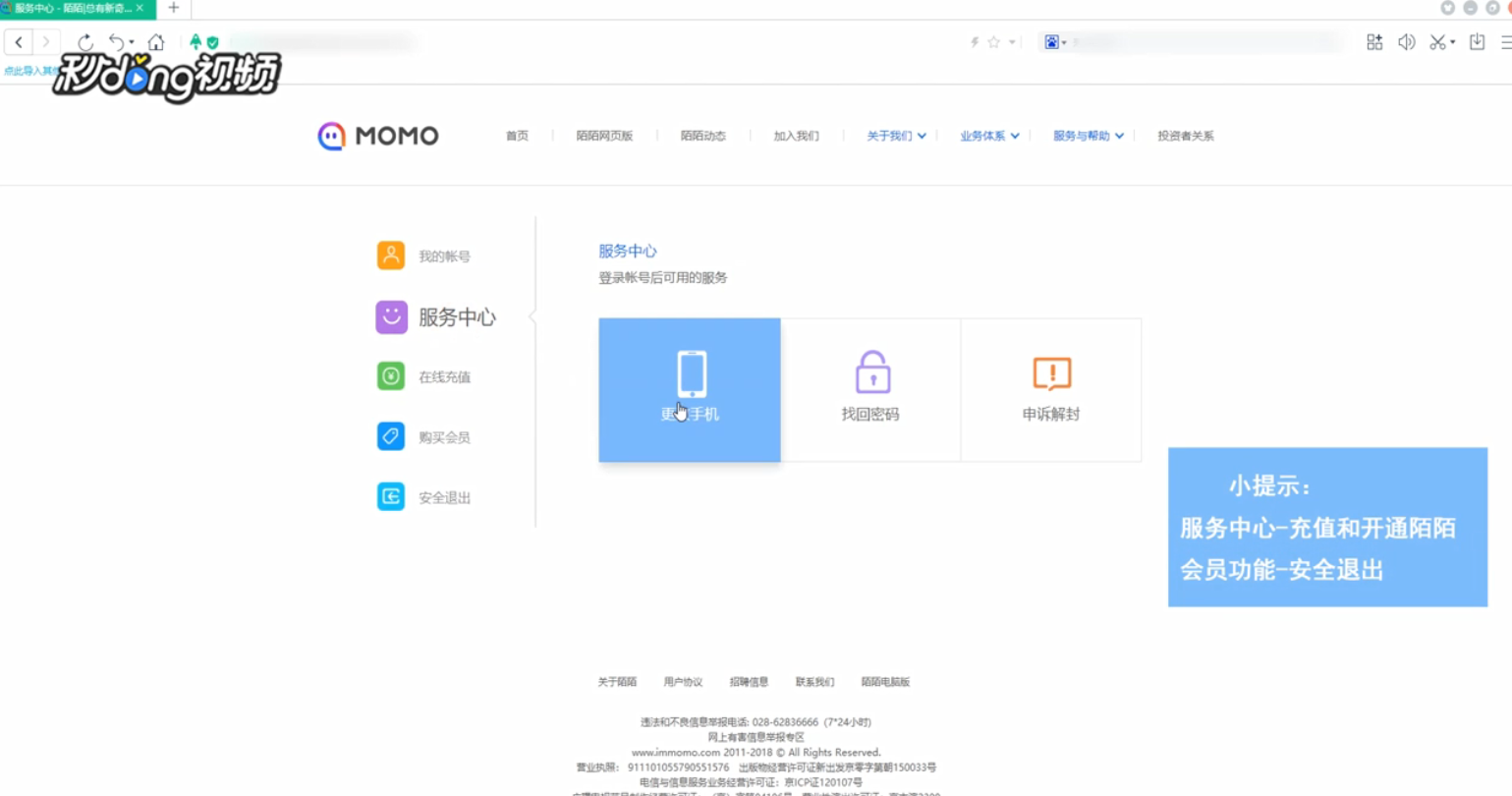
Task: Click the 安全退出 logout icon
Action: click(390, 496)
